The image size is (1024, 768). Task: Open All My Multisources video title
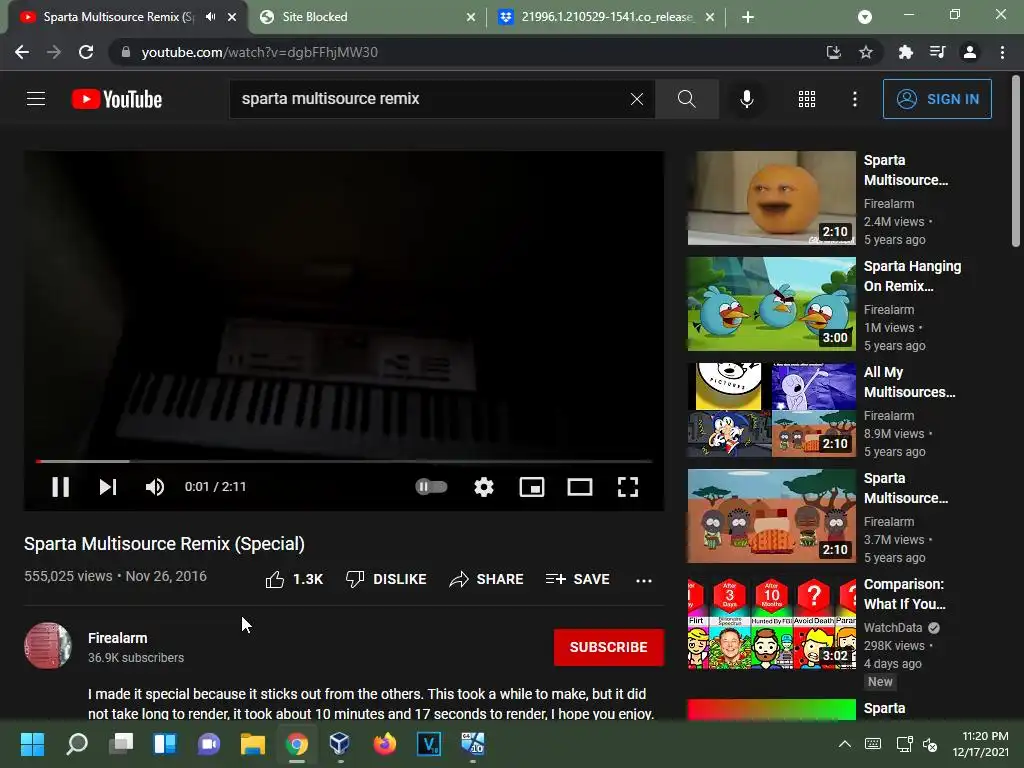pyautogui.click(x=909, y=382)
